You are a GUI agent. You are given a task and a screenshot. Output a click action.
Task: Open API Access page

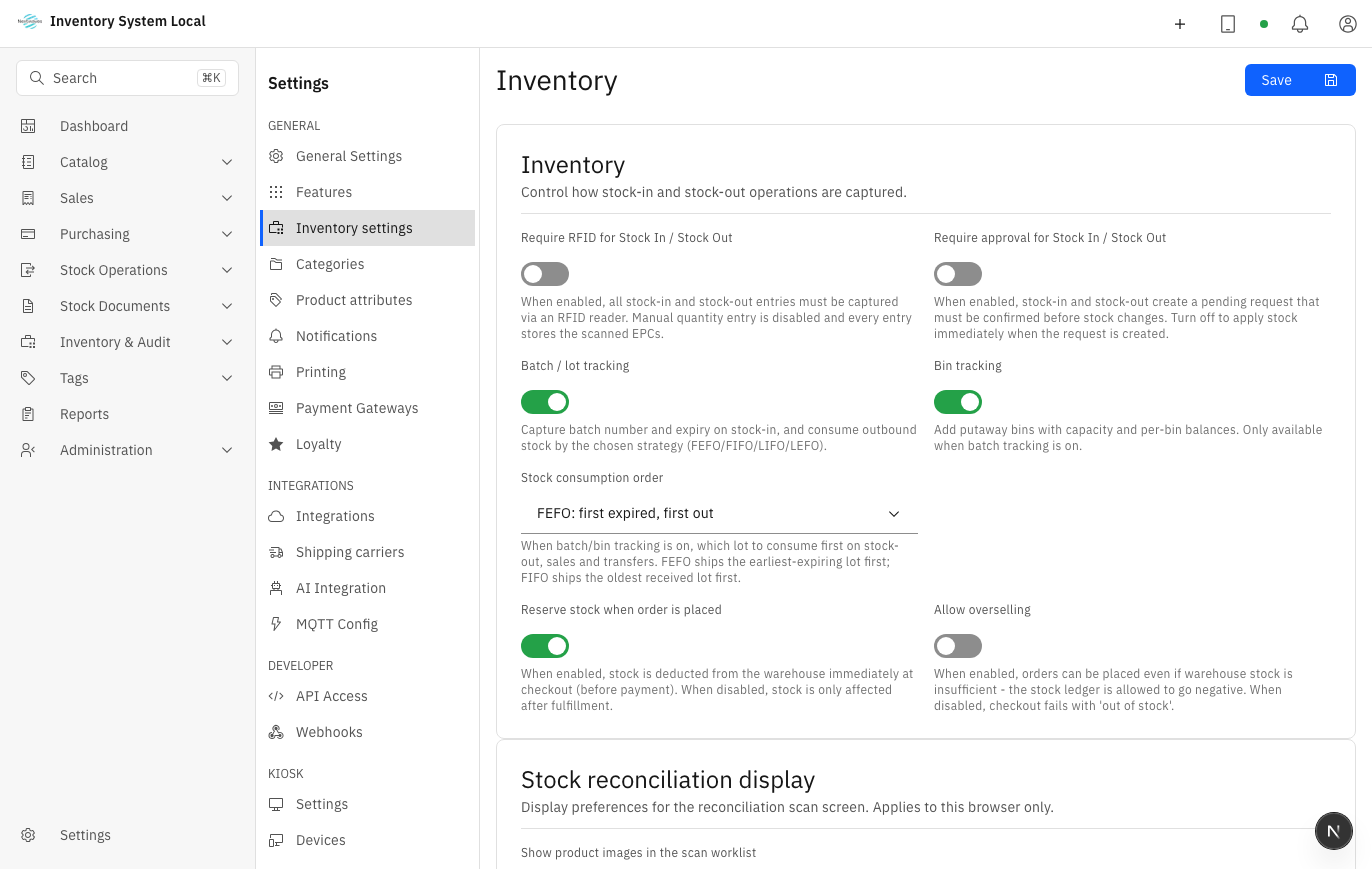pyautogui.click(x=367, y=696)
